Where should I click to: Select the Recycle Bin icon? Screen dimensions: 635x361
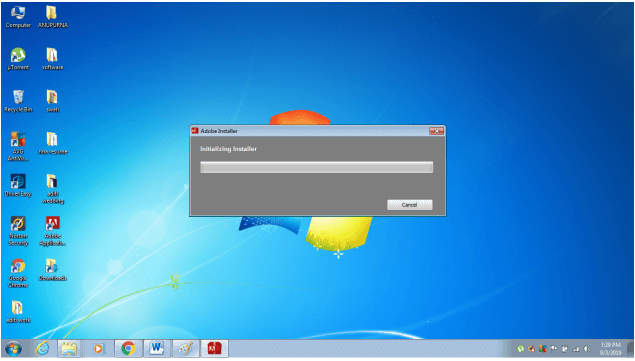click(18, 101)
